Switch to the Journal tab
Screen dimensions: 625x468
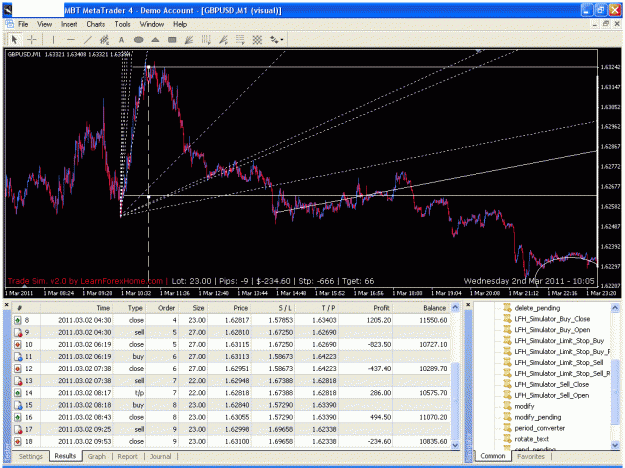pos(160,456)
